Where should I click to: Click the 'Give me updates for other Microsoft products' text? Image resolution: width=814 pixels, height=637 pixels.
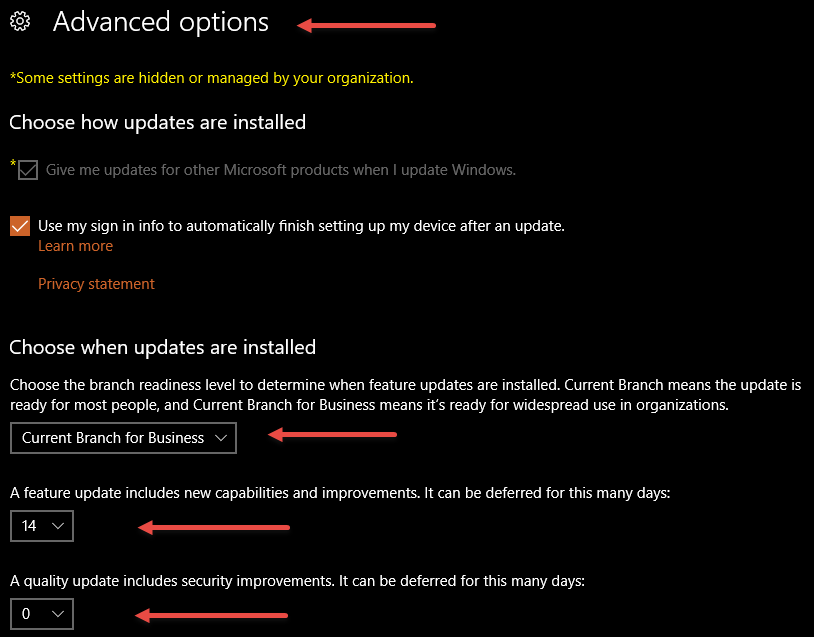281,170
